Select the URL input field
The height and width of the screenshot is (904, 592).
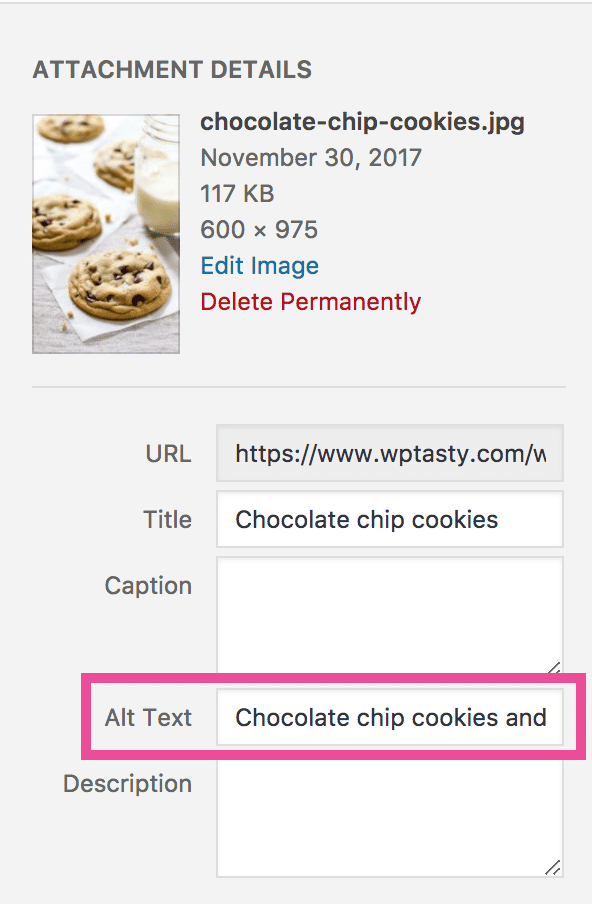388,453
